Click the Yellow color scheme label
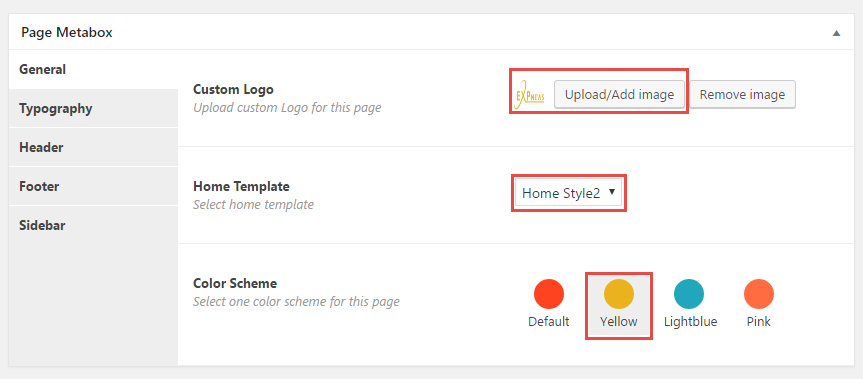This screenshot has height=379, width=863. (619, 322)
